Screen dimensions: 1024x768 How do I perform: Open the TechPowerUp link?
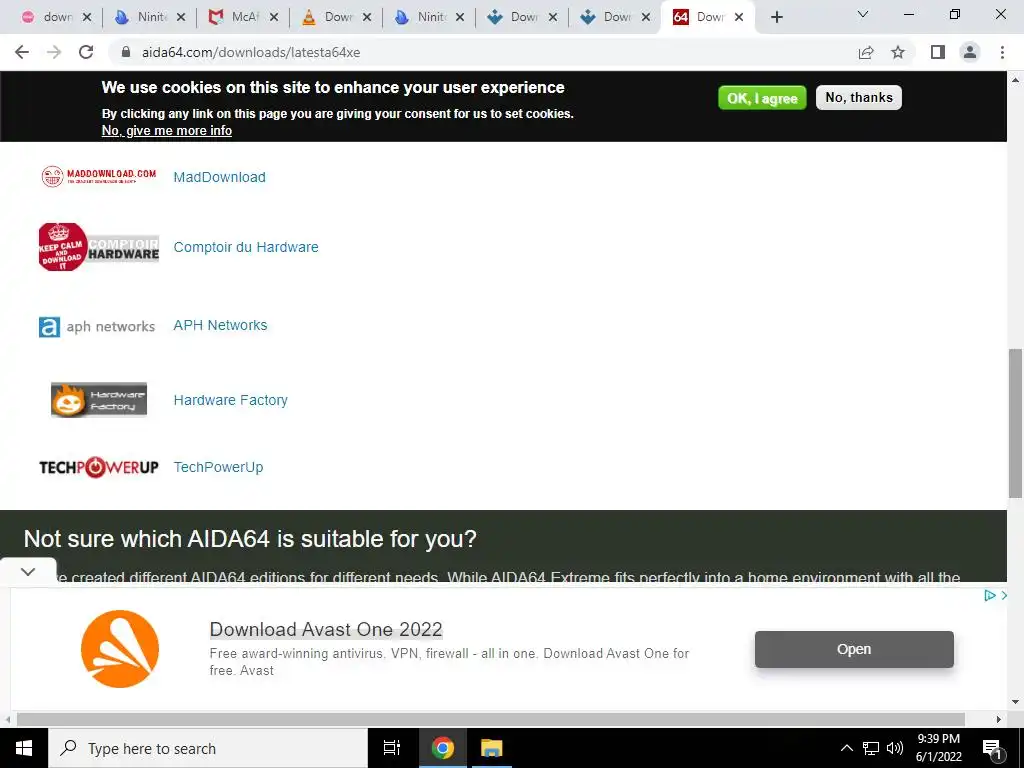click(218, 467)
